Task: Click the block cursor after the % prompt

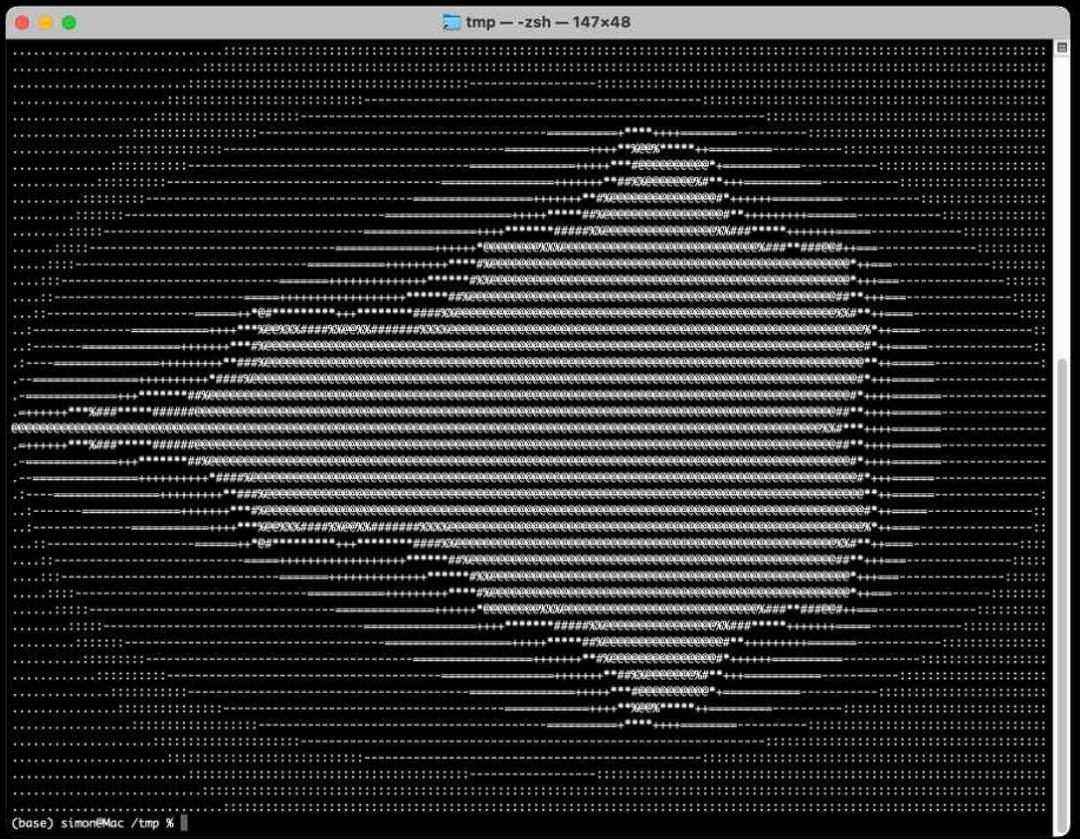Action: click(184, 822)
